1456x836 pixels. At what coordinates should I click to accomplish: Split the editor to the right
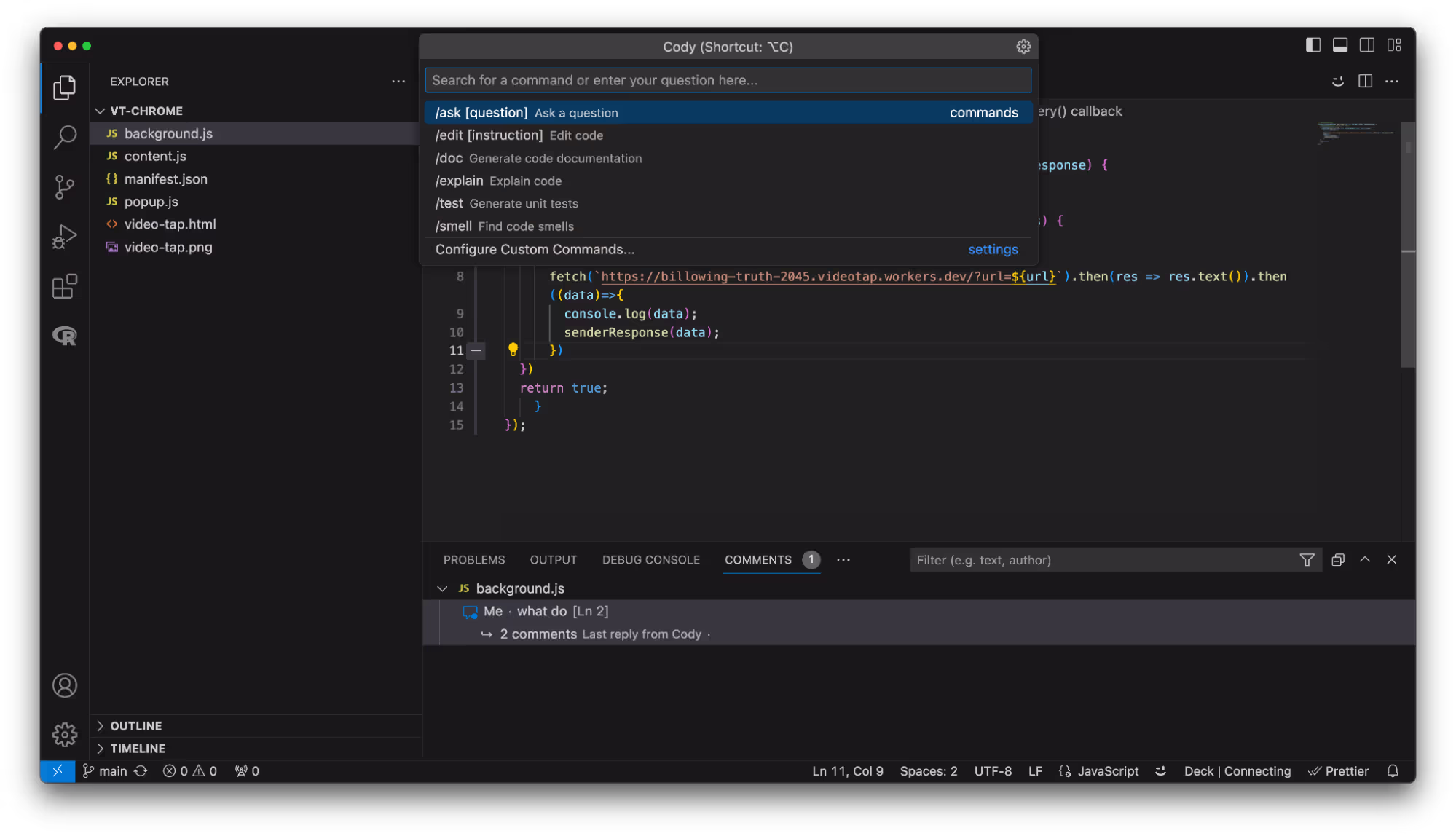point(1365,81)
